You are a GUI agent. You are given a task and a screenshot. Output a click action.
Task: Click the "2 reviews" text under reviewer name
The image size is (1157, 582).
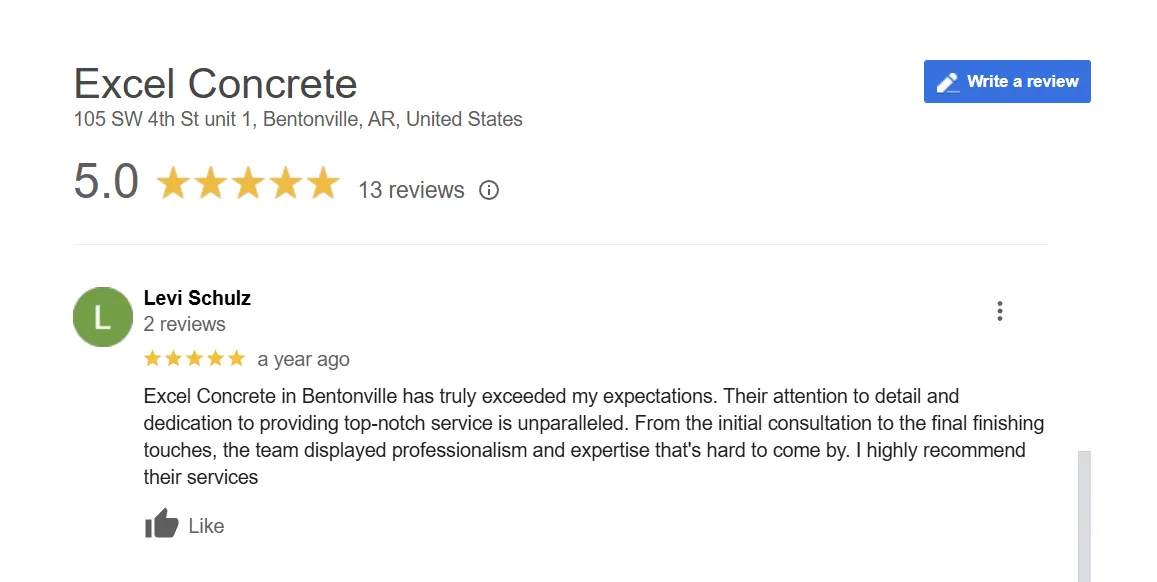click(x=185, y=324)
